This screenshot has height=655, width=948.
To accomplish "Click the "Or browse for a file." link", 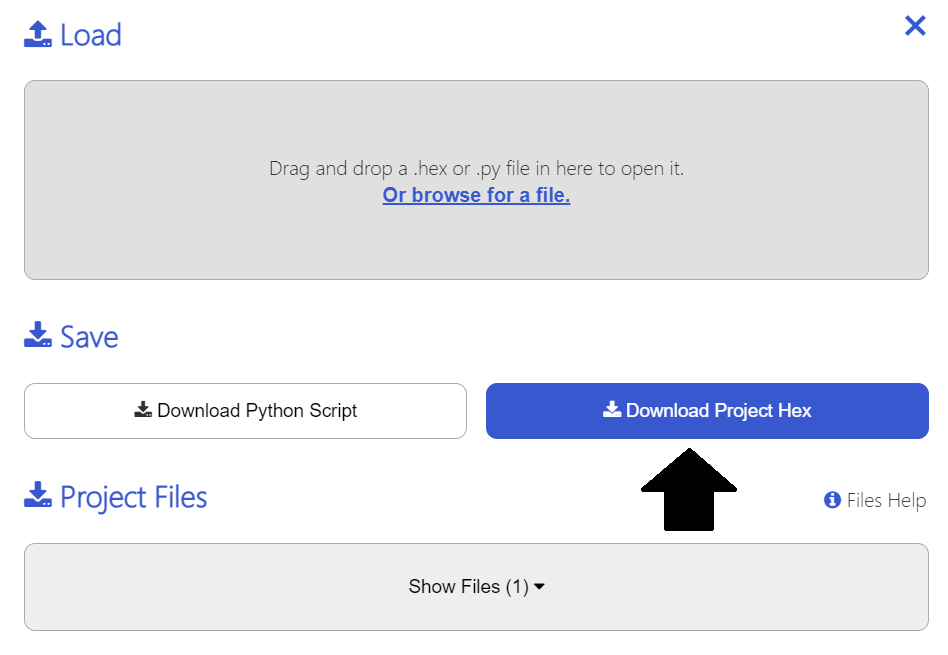I will click(x=476, y=195).
